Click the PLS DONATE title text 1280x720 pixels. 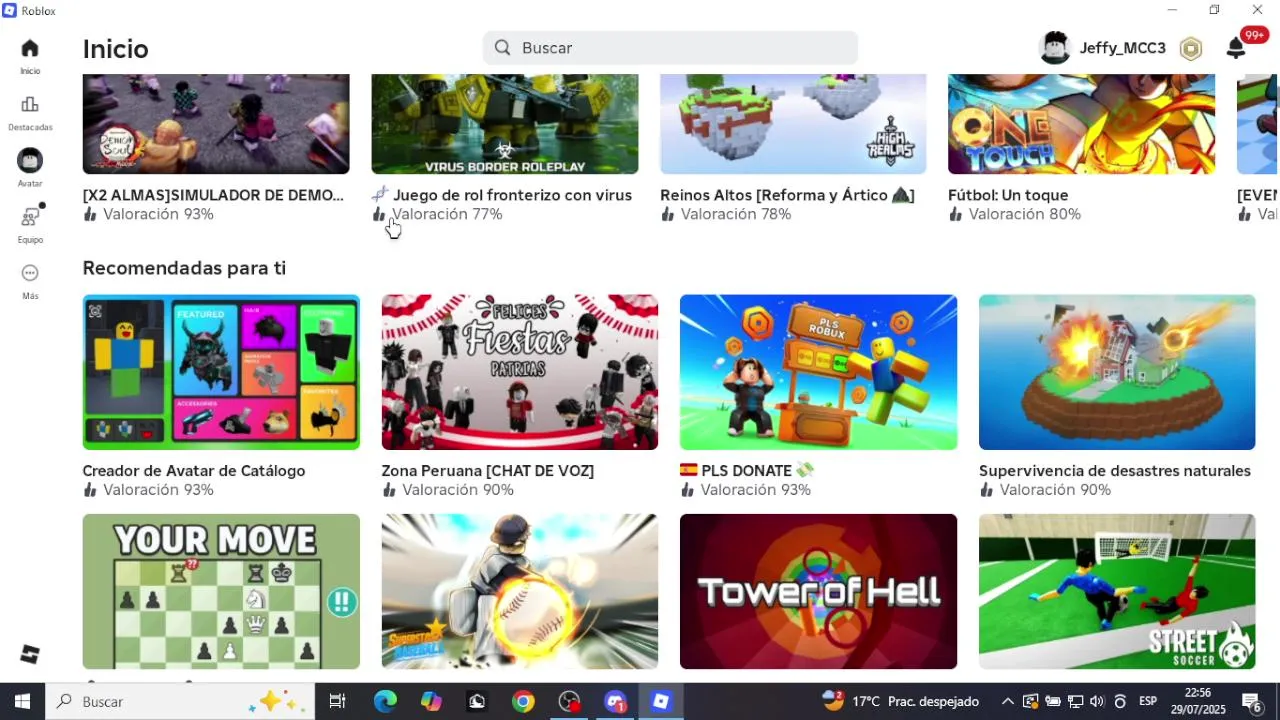point(746,471)
